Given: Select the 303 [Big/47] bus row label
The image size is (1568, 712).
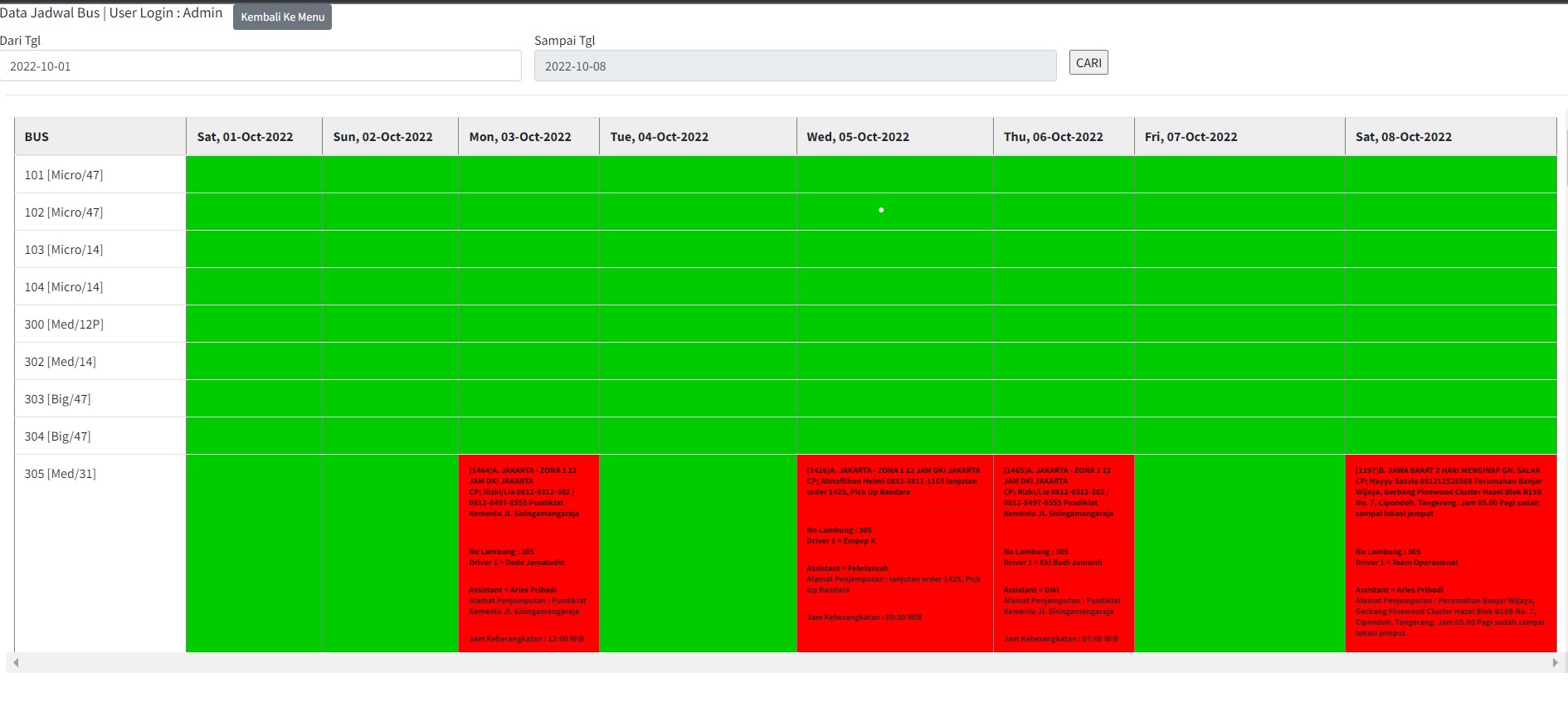Looking at the screenshot, I should click(100, 399).
